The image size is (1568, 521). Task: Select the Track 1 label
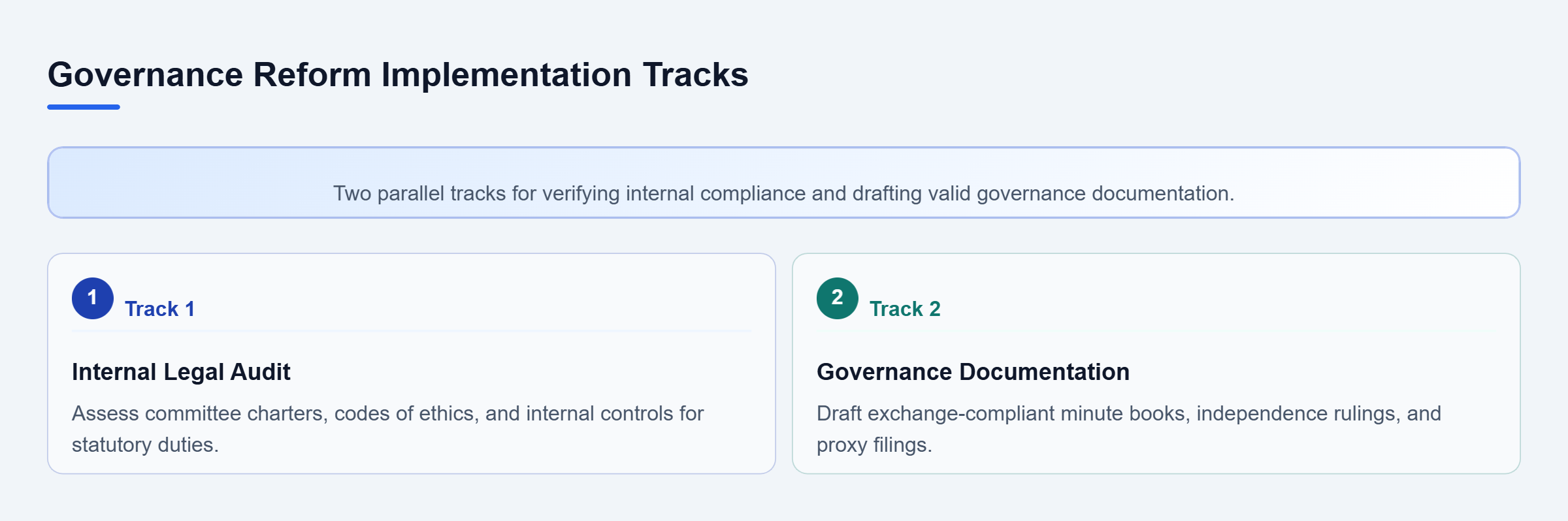160,309
